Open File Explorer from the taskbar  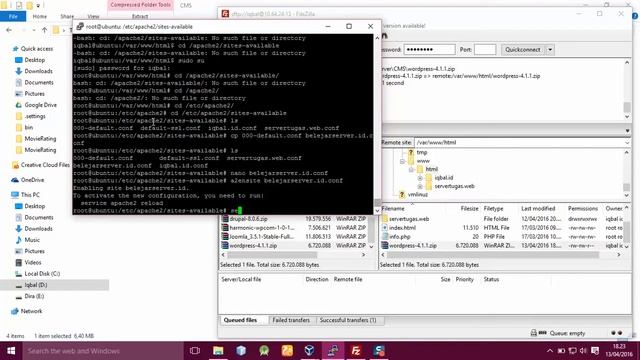pos(218,351)
